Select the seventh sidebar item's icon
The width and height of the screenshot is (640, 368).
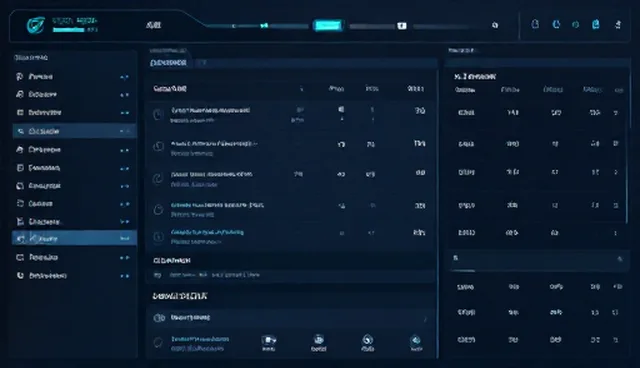point(20,186)
